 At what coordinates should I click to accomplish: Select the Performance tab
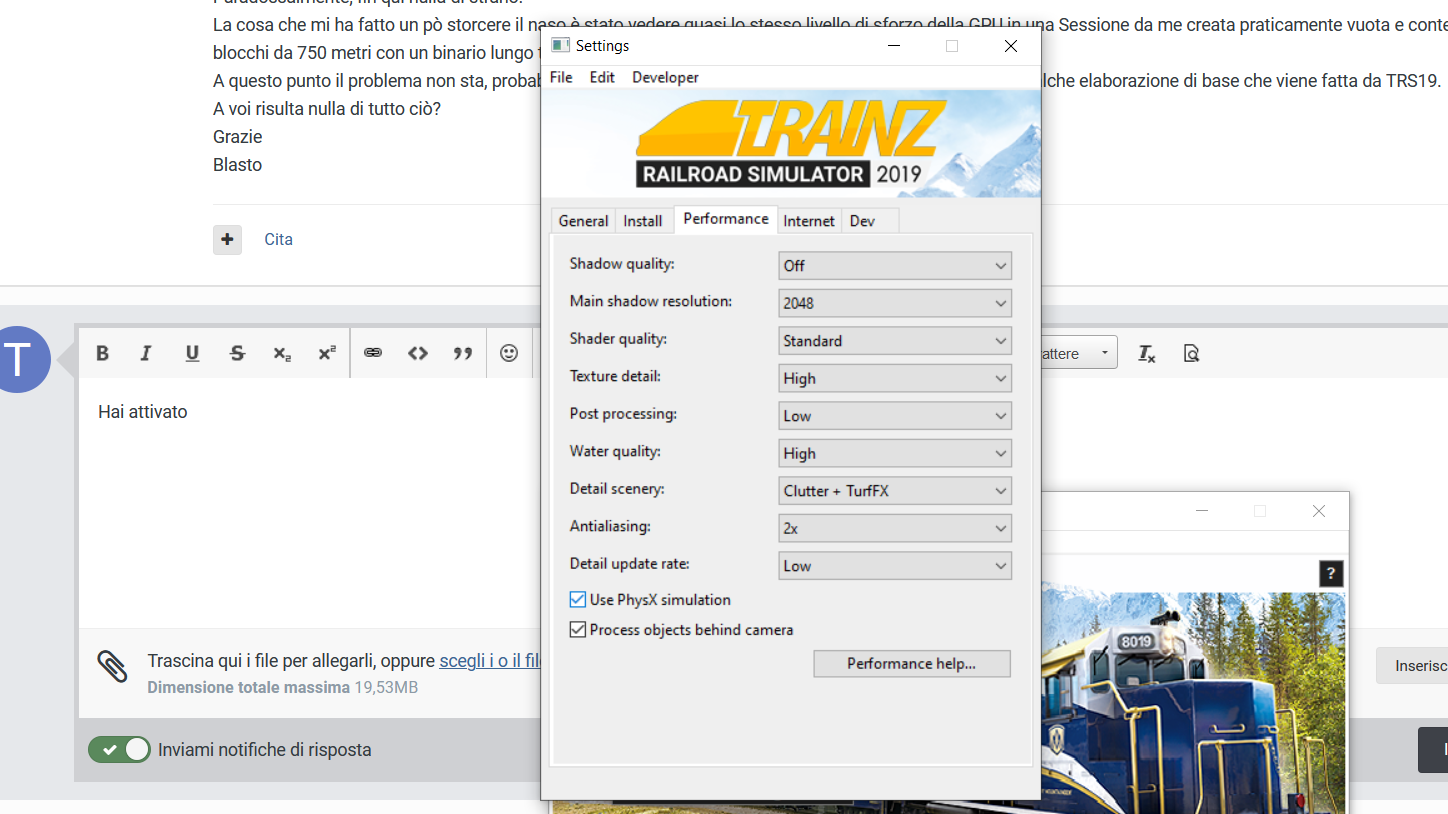pyautogui.click(x=726, y=219)
